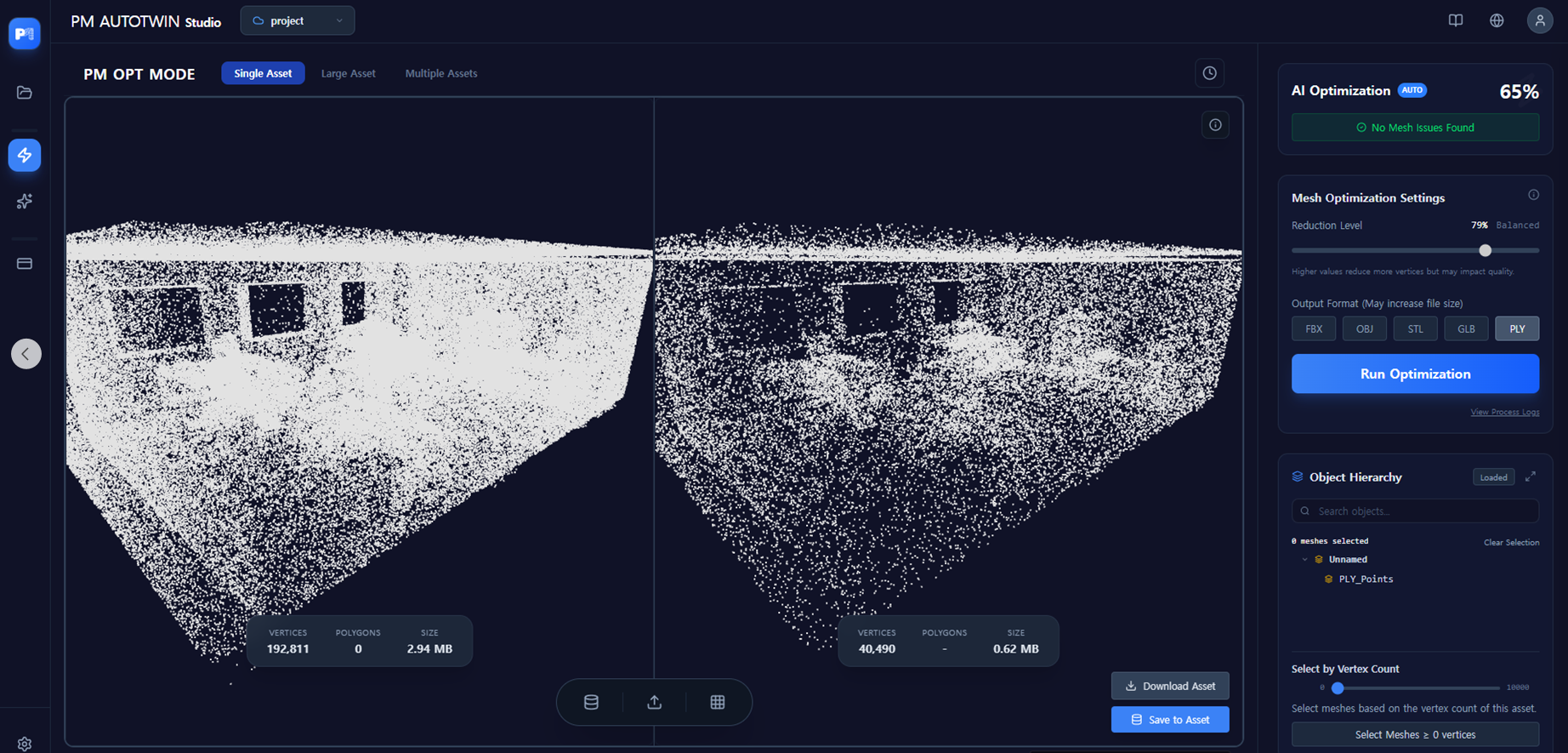The image size is (1568, 753).
Task: Collapse the Unnamed tree node
Action: 1305,560
